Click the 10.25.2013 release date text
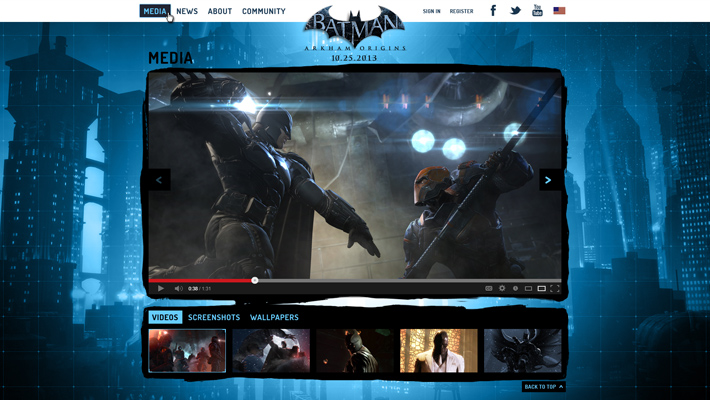The width and height of the screenshot is (710, 400). tap(354, 58)
